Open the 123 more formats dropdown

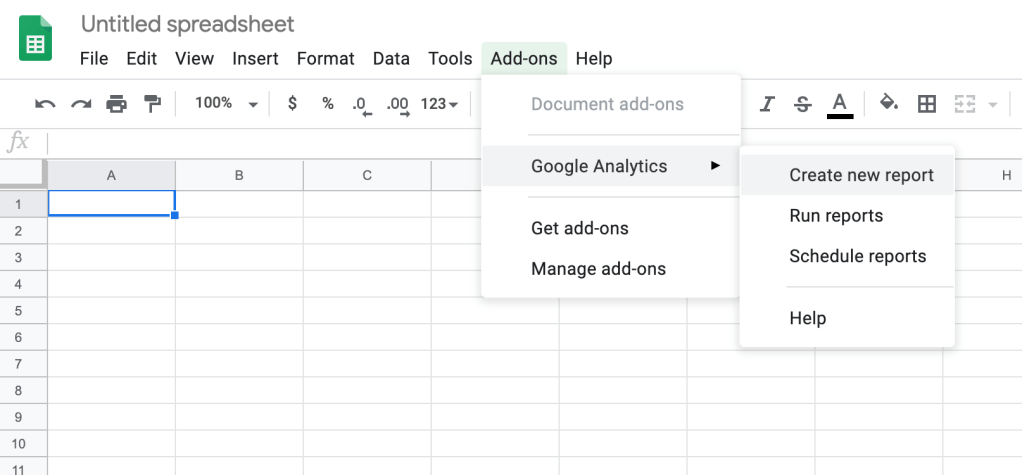click(439, 104)
